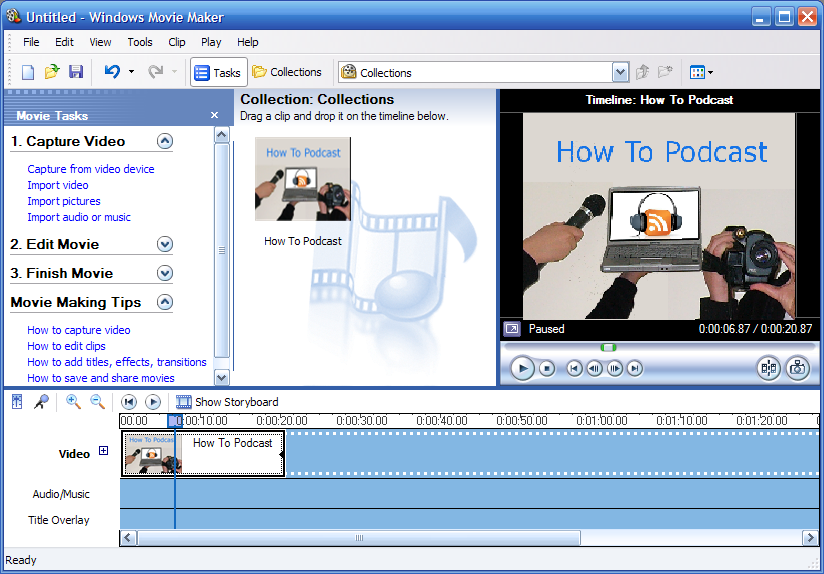
Task: Open the undo history dropdown arrow
Action: (x=131, y=71)
